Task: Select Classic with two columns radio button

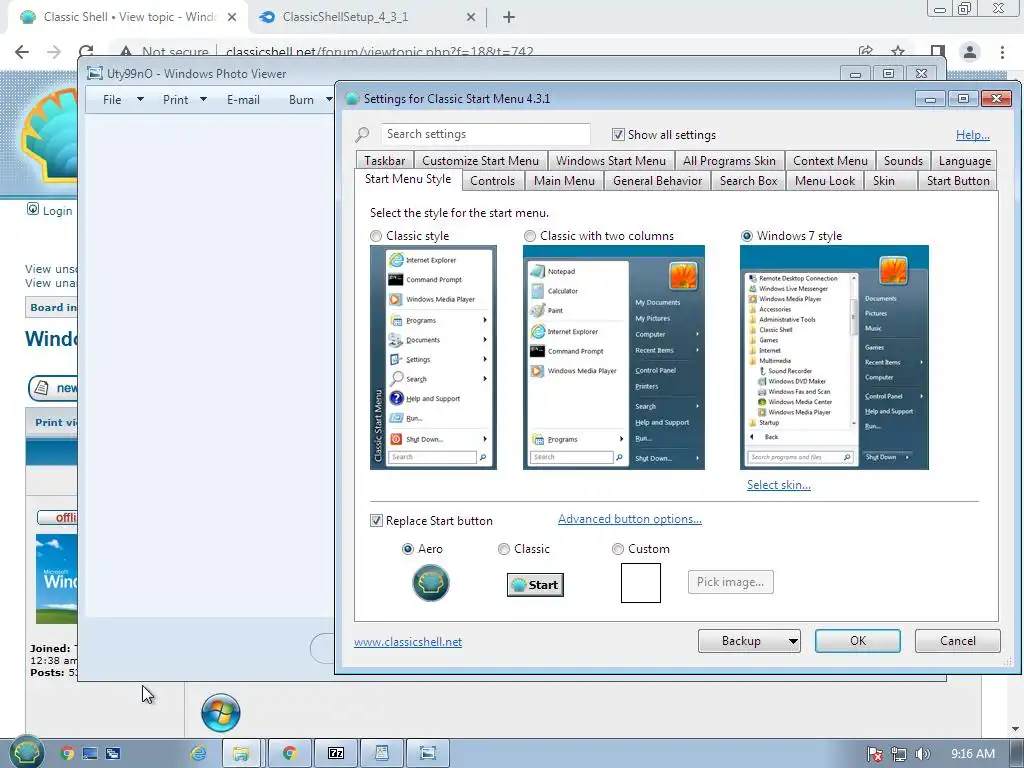Action: point(530,236)
